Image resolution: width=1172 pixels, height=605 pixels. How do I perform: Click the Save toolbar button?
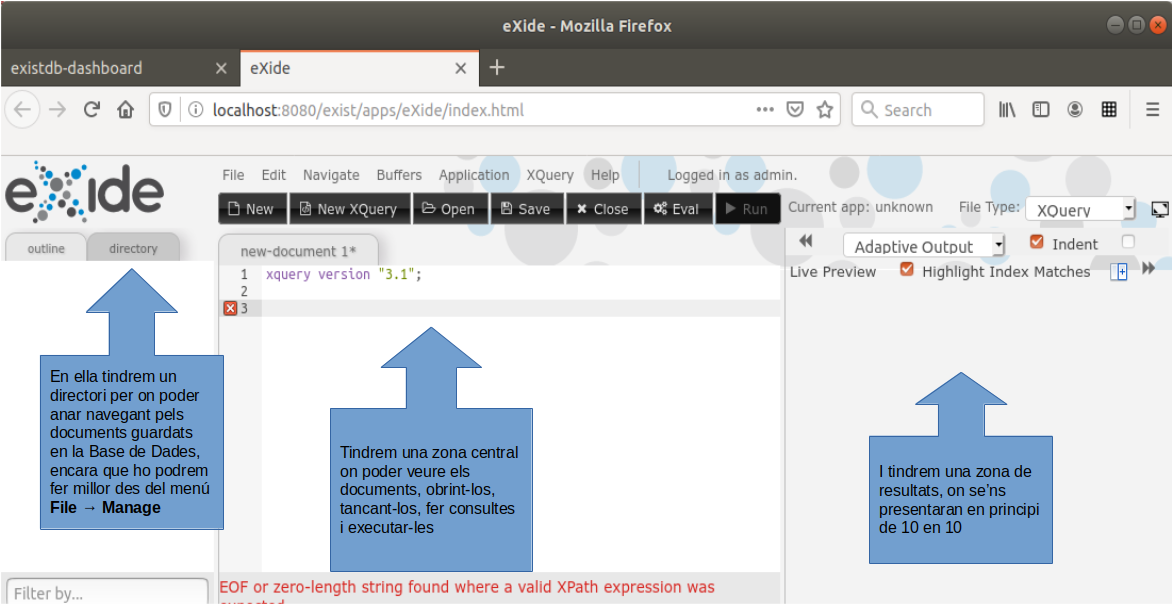(x=526, y=209)
